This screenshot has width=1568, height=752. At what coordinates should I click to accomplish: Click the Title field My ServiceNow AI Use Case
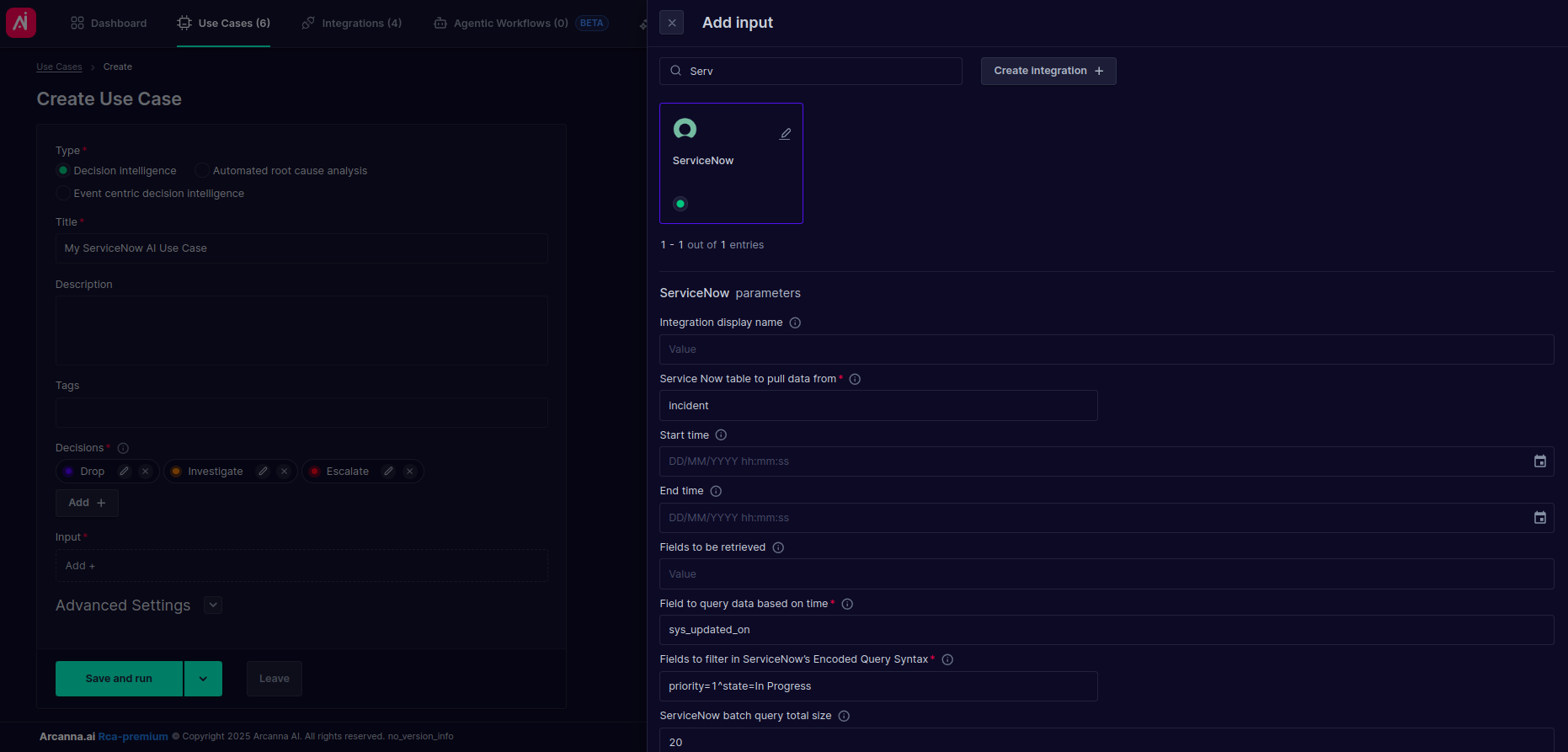301,248
